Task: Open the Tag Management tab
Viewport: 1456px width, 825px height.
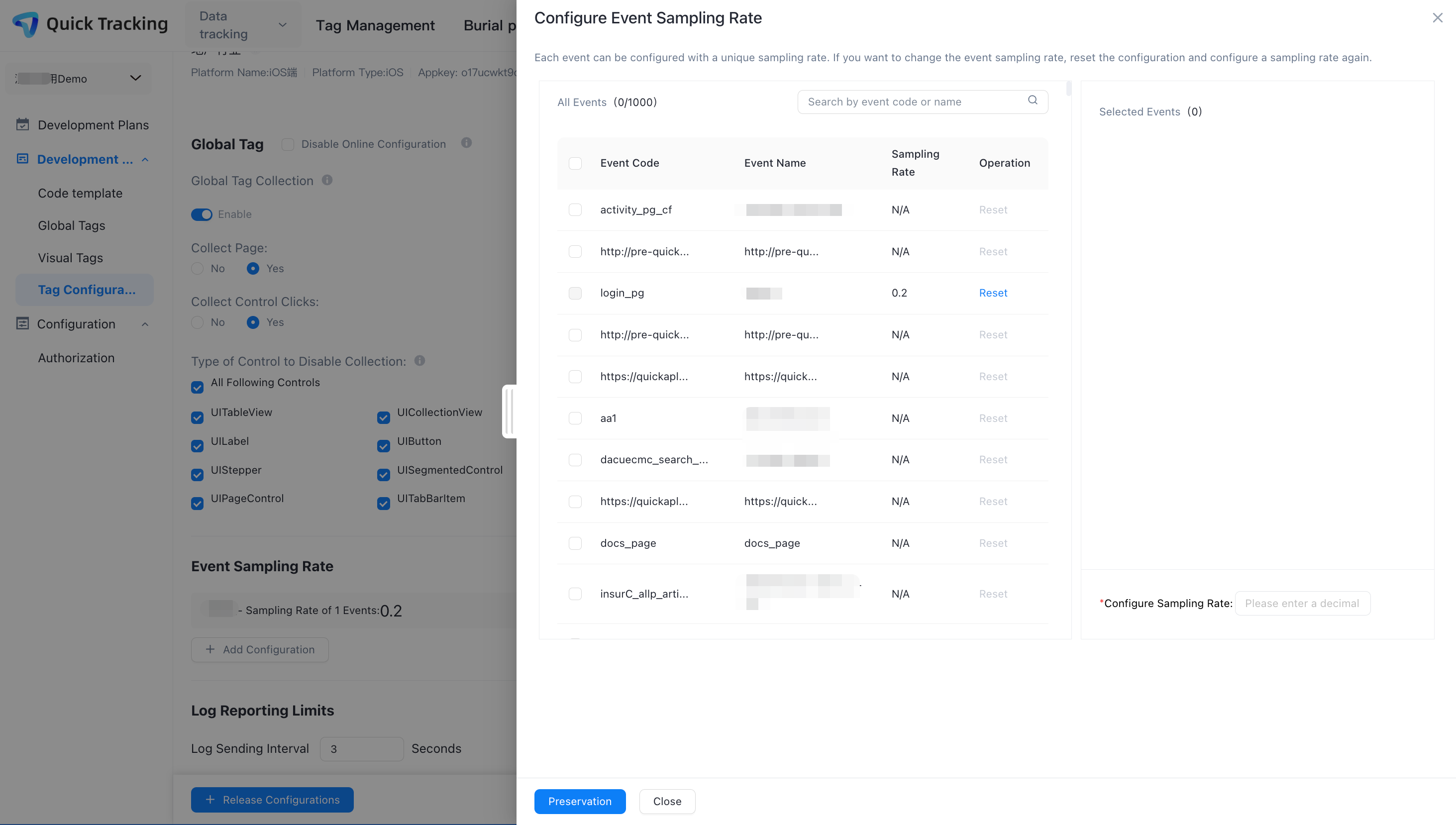Action: [375, 25]
